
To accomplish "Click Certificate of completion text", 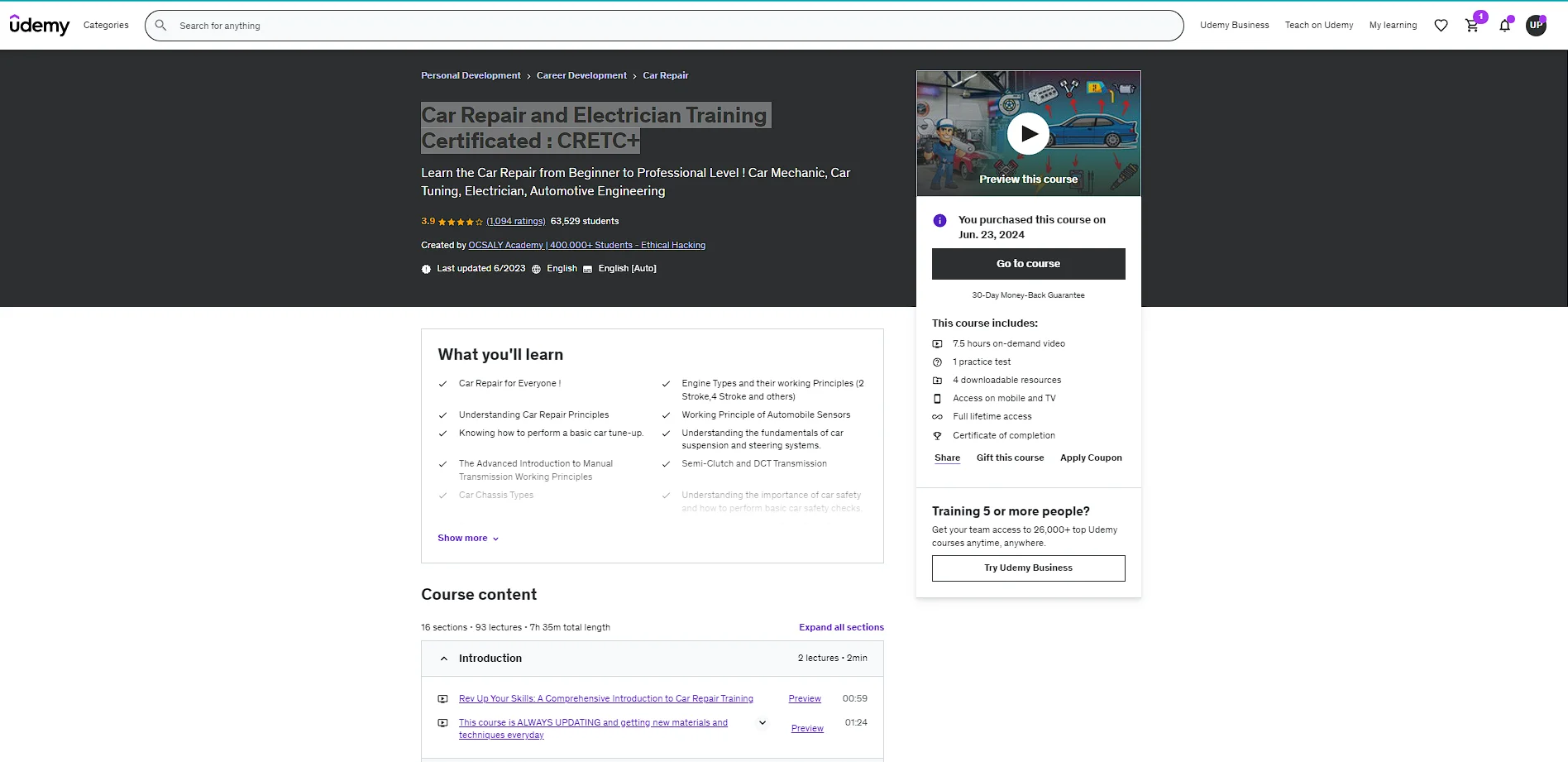I will (x=1003, y=436).
